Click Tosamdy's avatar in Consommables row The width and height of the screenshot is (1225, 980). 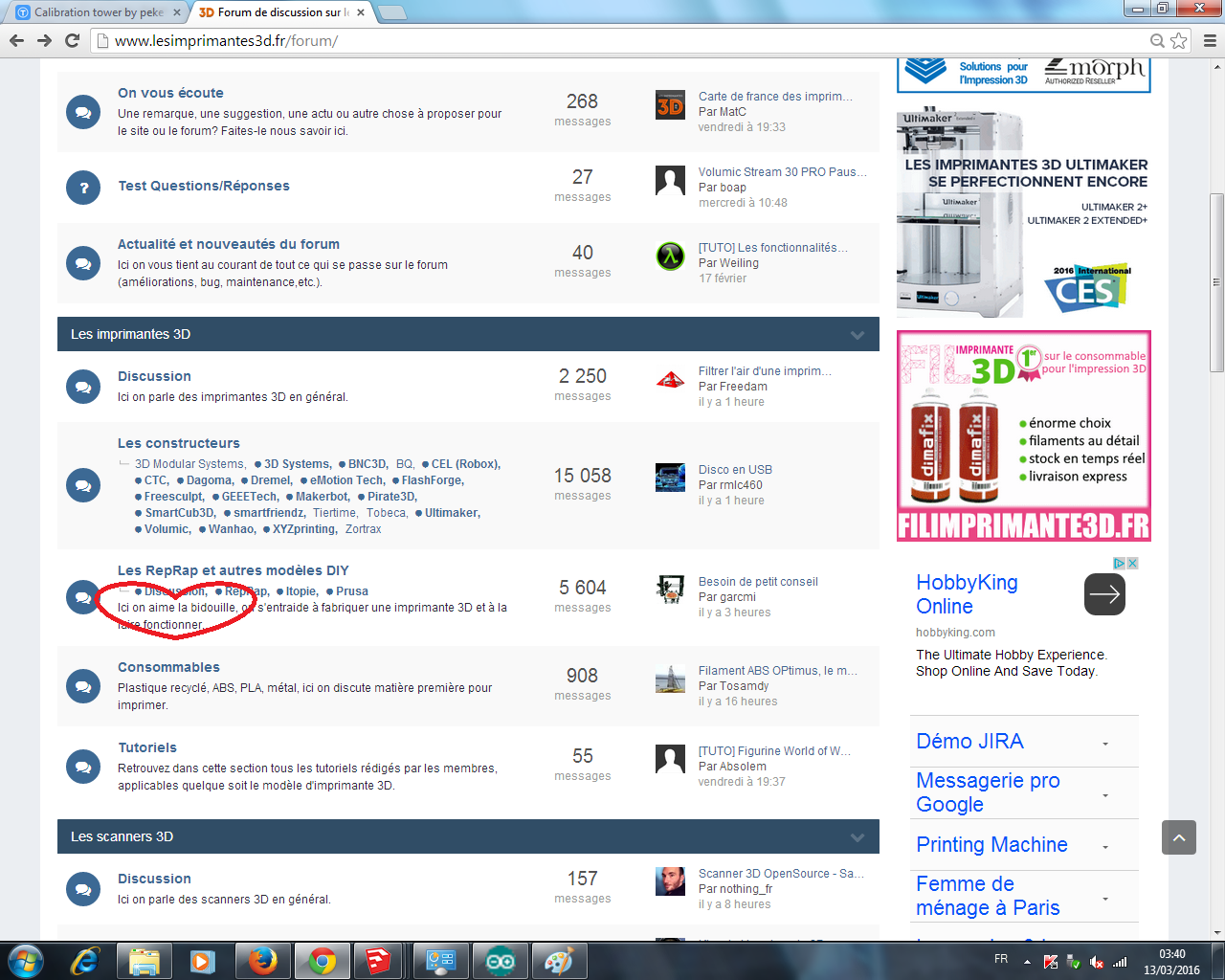pos(670,679)
